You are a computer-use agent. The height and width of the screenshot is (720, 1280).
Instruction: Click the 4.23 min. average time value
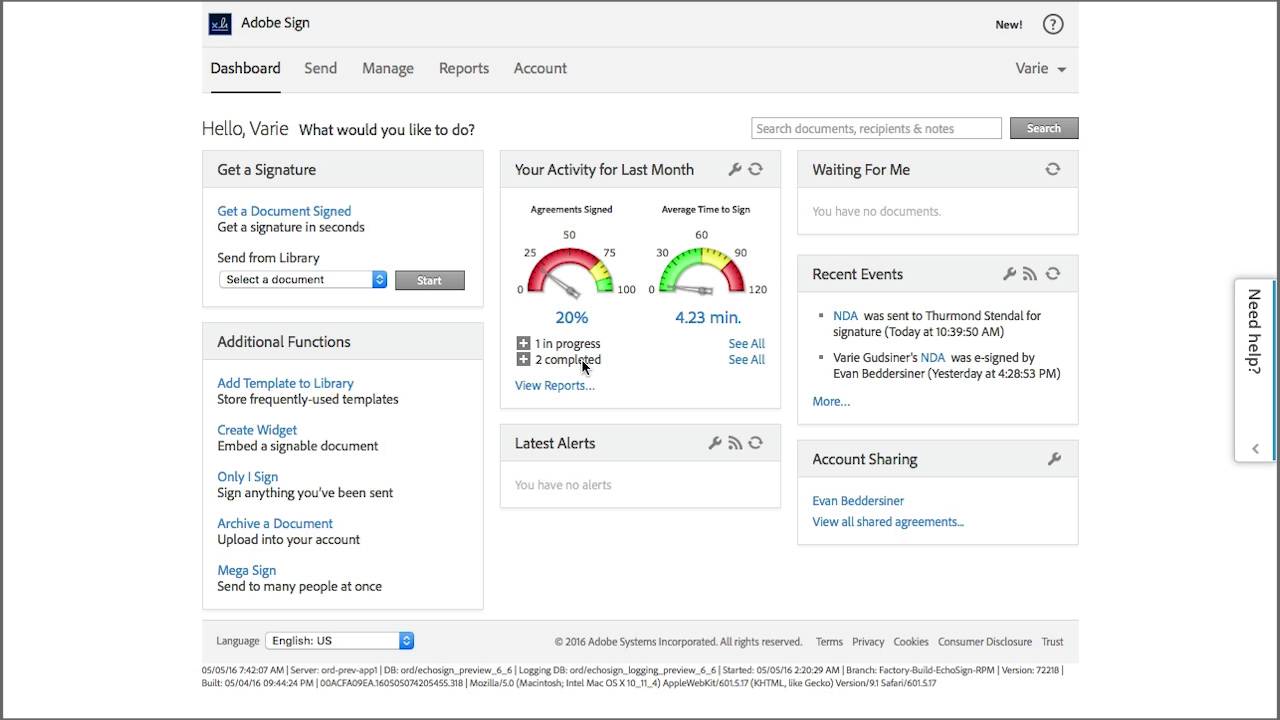[x=708, y=317]
